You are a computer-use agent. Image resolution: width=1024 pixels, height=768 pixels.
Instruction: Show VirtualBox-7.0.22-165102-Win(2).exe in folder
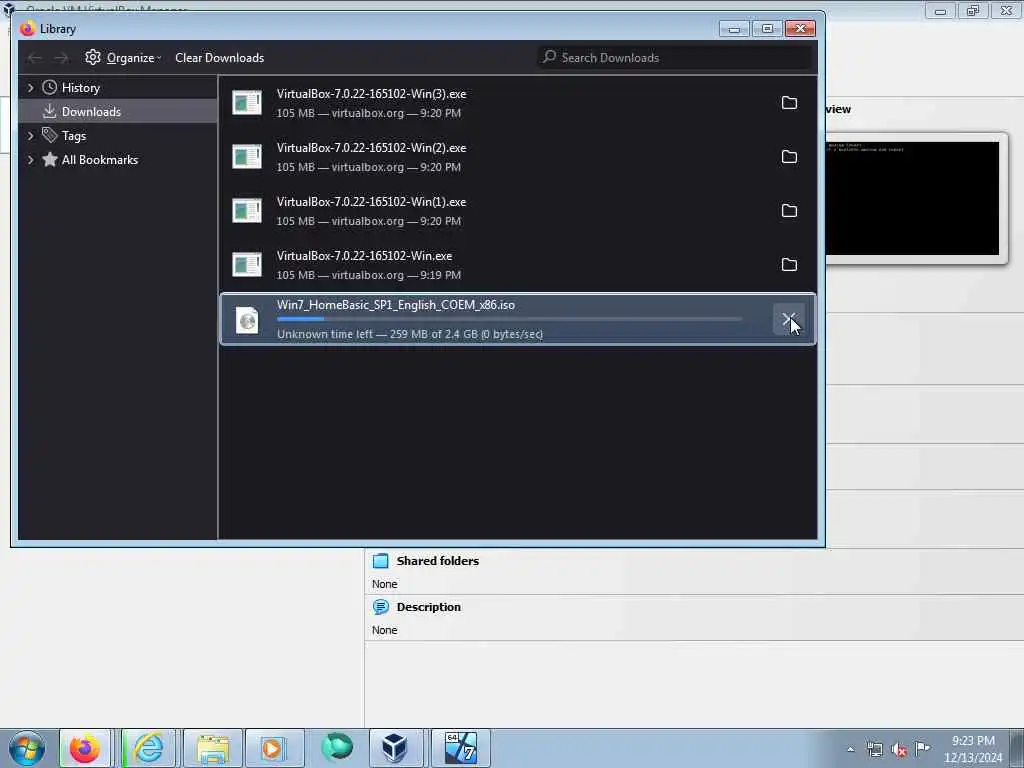tap(789, 157)
